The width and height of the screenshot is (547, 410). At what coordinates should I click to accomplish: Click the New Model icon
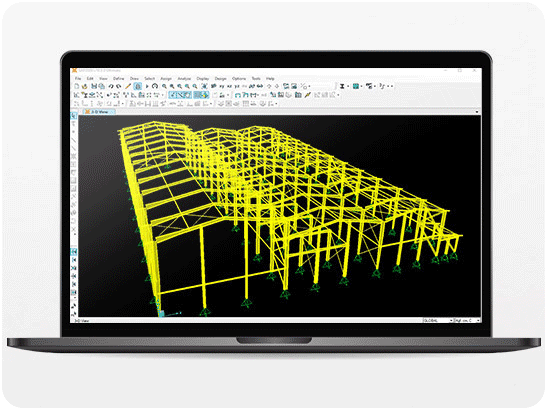[77, 86]
